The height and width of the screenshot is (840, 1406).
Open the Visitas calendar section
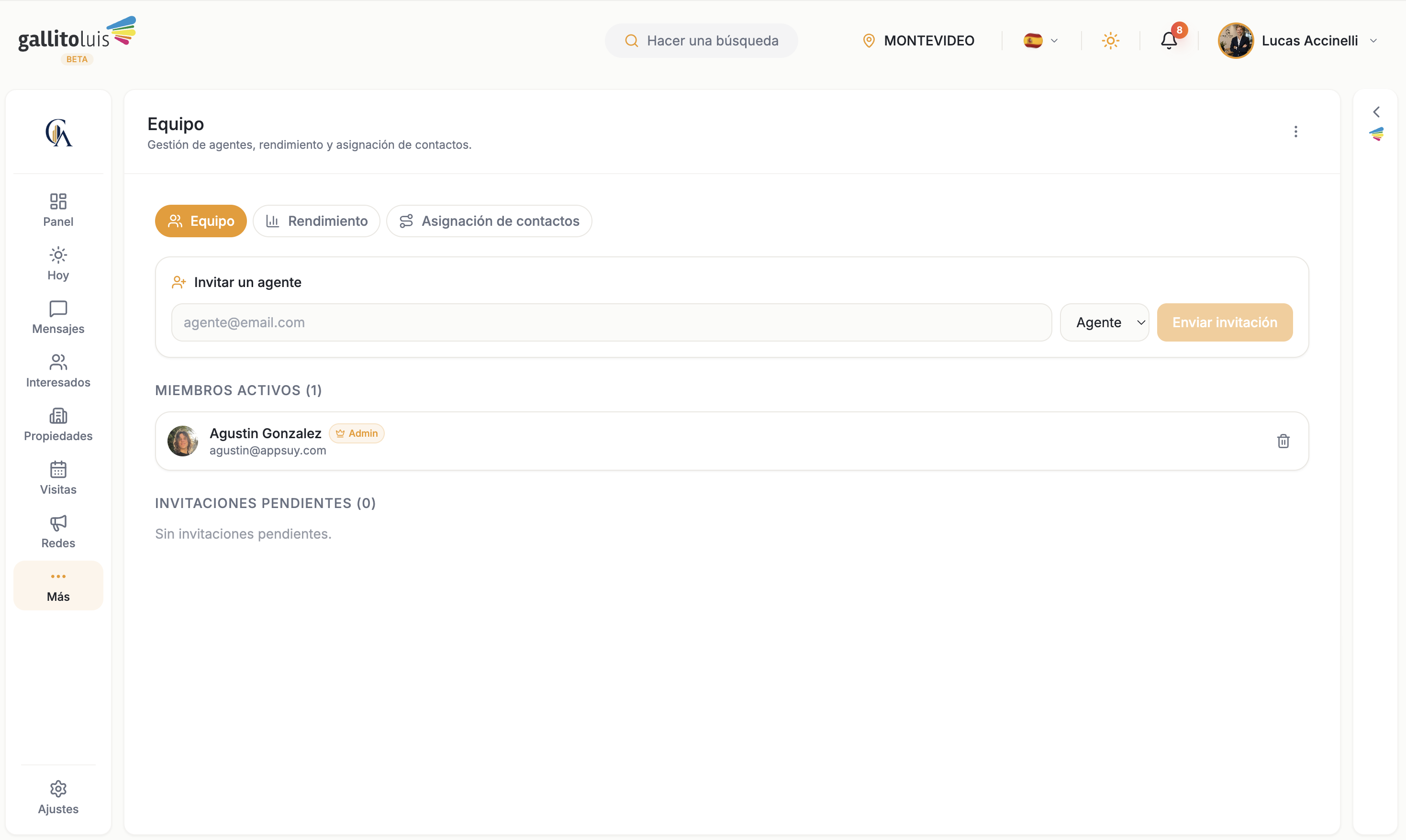point(58,478)
